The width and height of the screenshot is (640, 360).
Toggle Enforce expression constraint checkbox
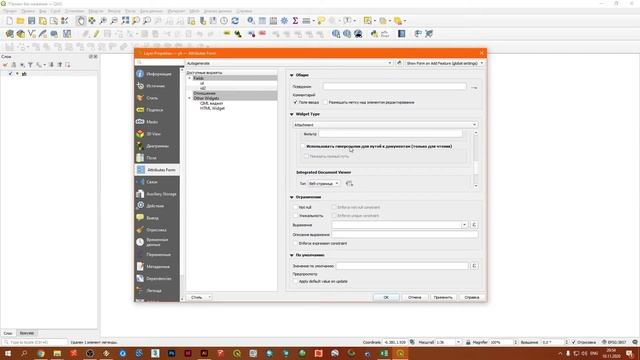click(296, 243)
